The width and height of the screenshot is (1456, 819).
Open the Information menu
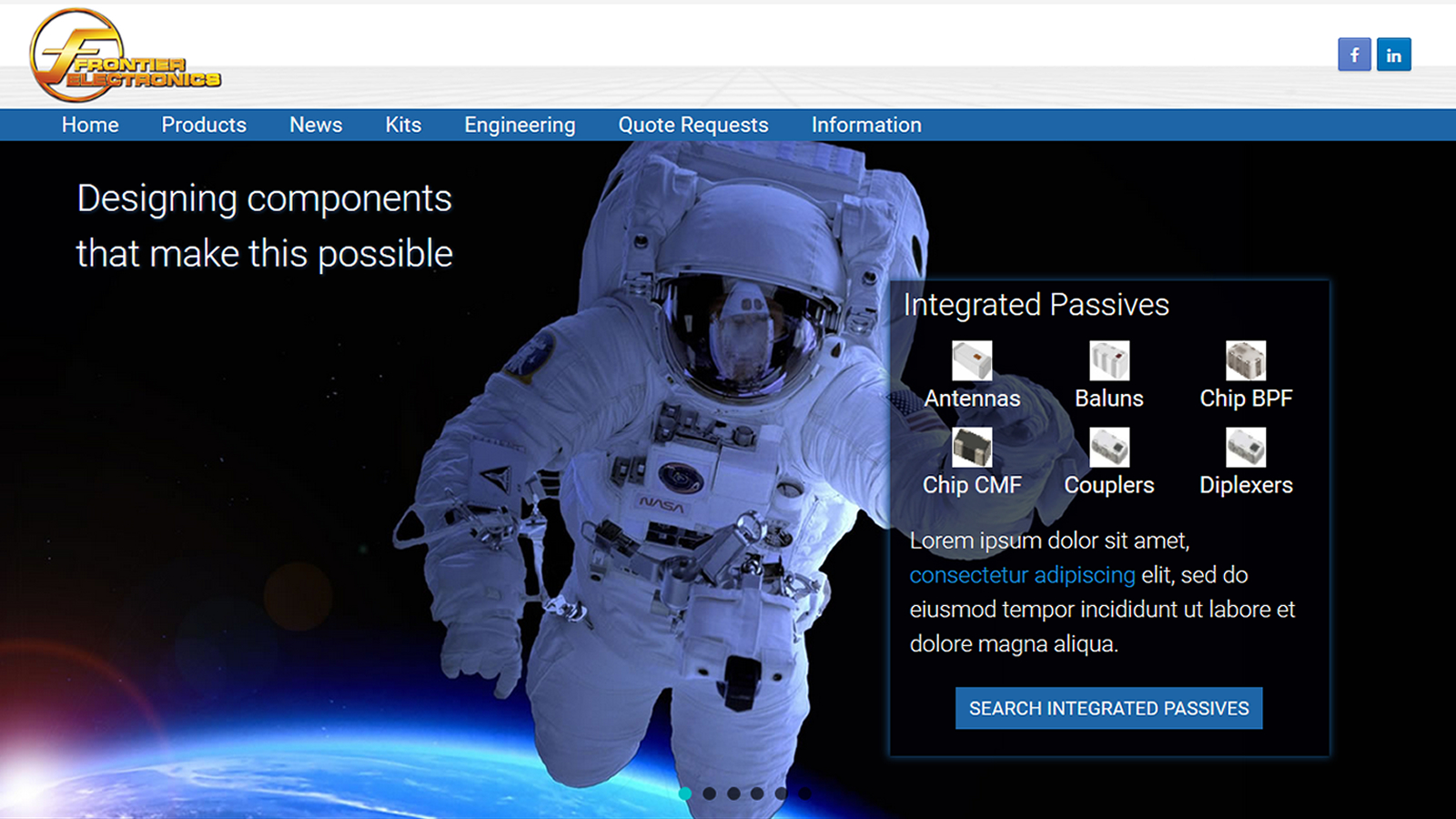coord(866,125)
